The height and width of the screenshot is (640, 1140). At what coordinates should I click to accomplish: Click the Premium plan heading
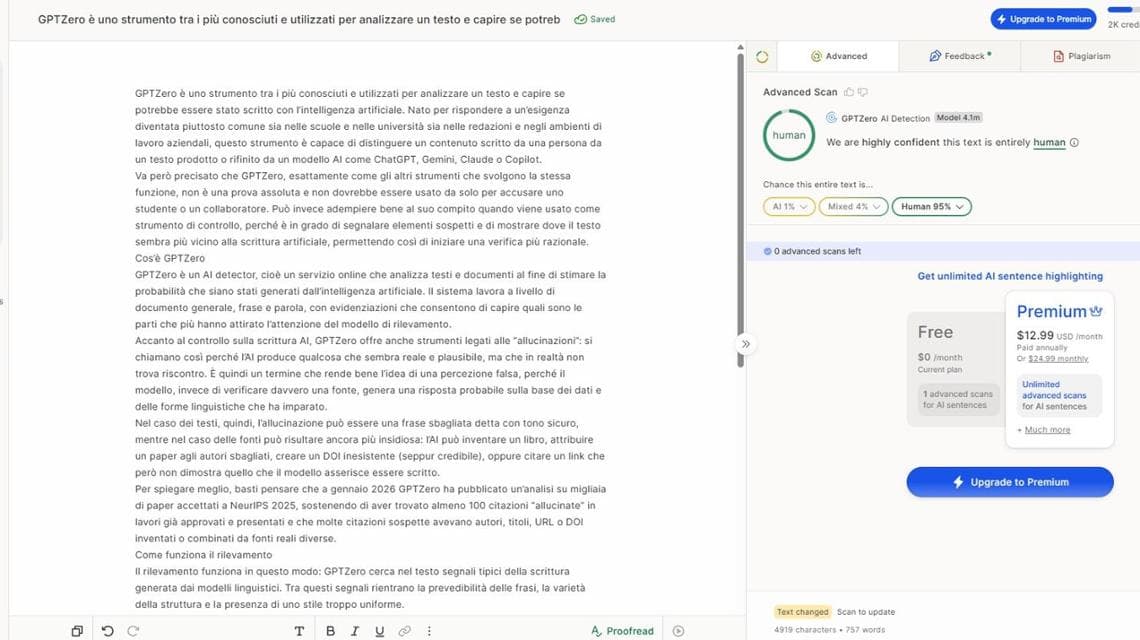point(1051,311)
